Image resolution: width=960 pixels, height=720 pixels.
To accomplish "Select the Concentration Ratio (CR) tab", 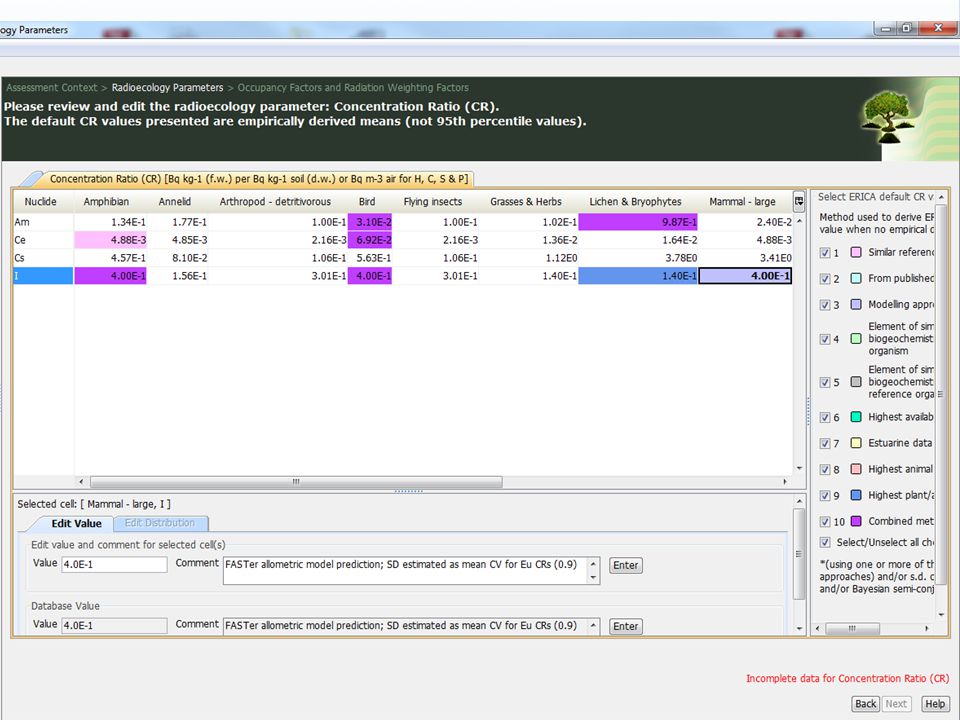I will [x=258, y=179].
